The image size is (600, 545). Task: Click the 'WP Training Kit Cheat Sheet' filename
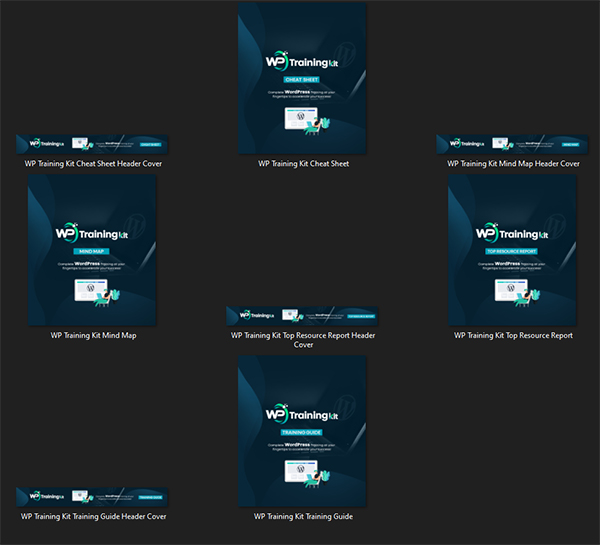pyautogui.click(x=303, y=164)
